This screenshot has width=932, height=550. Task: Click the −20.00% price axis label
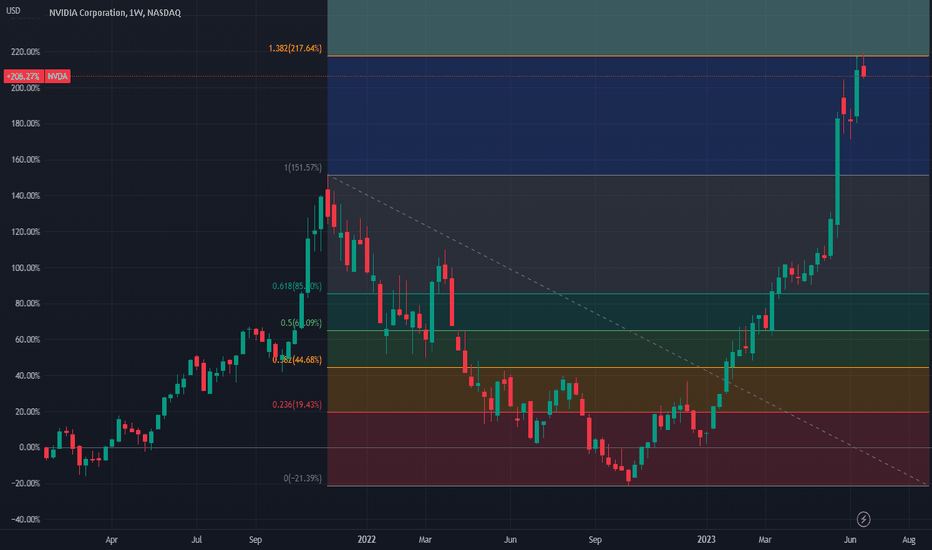coord(26,483)
